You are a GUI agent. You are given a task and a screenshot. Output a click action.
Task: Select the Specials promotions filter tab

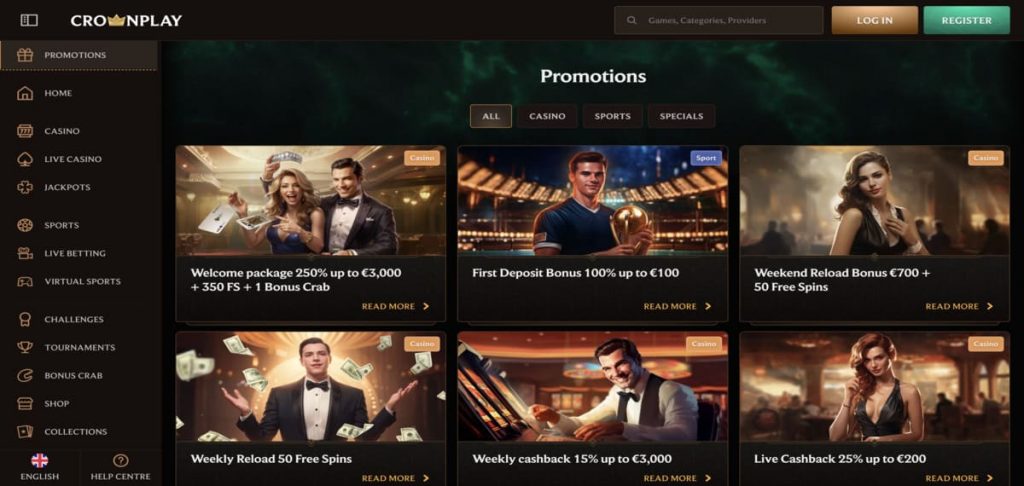[681, 116]
